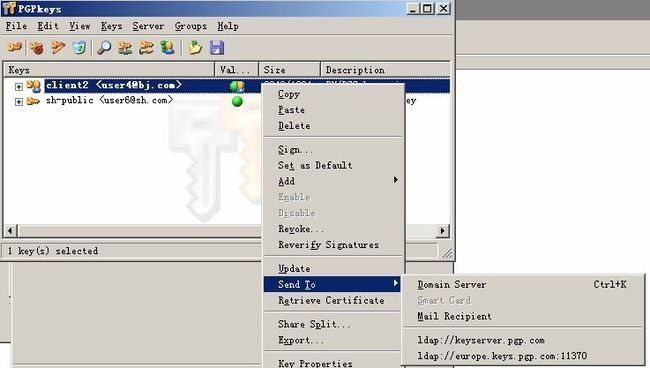650x368 pixels.
Task: Open the Add submenu in context menu
Action: (x=332, y=181)
